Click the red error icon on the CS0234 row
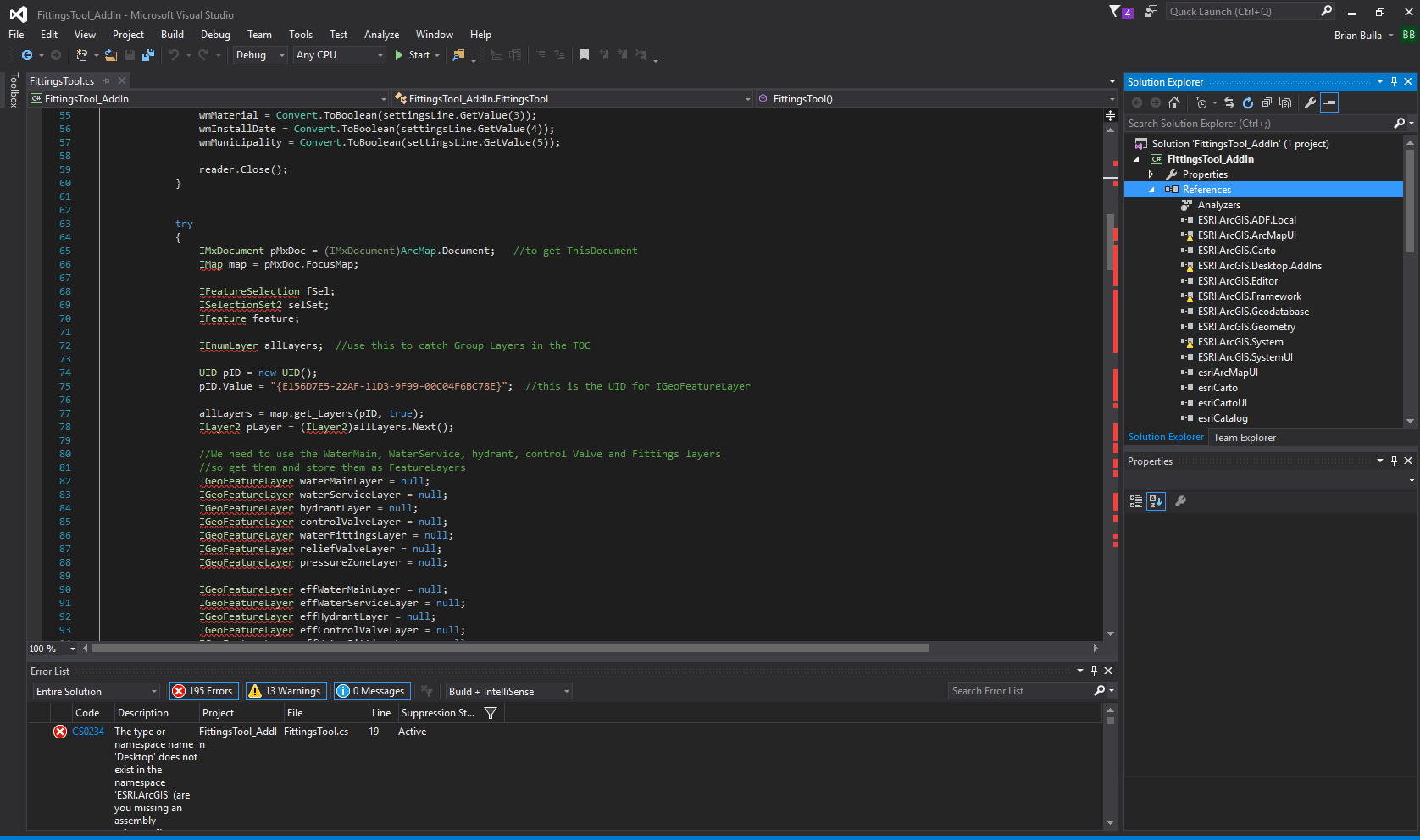This screenshot has height=840, width=1420. pyautogui.click(x=60, y=732)
